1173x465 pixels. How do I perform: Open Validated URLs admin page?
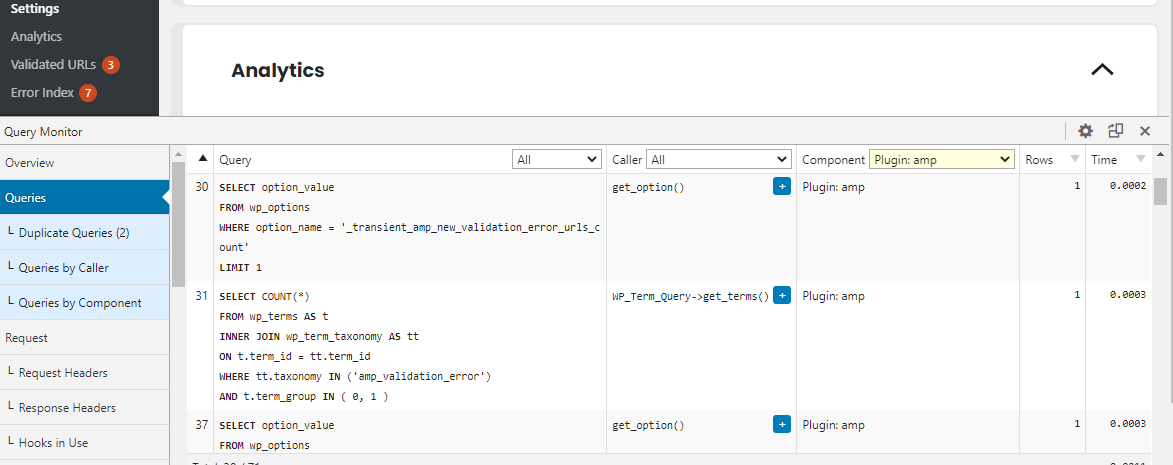point(53,64)
